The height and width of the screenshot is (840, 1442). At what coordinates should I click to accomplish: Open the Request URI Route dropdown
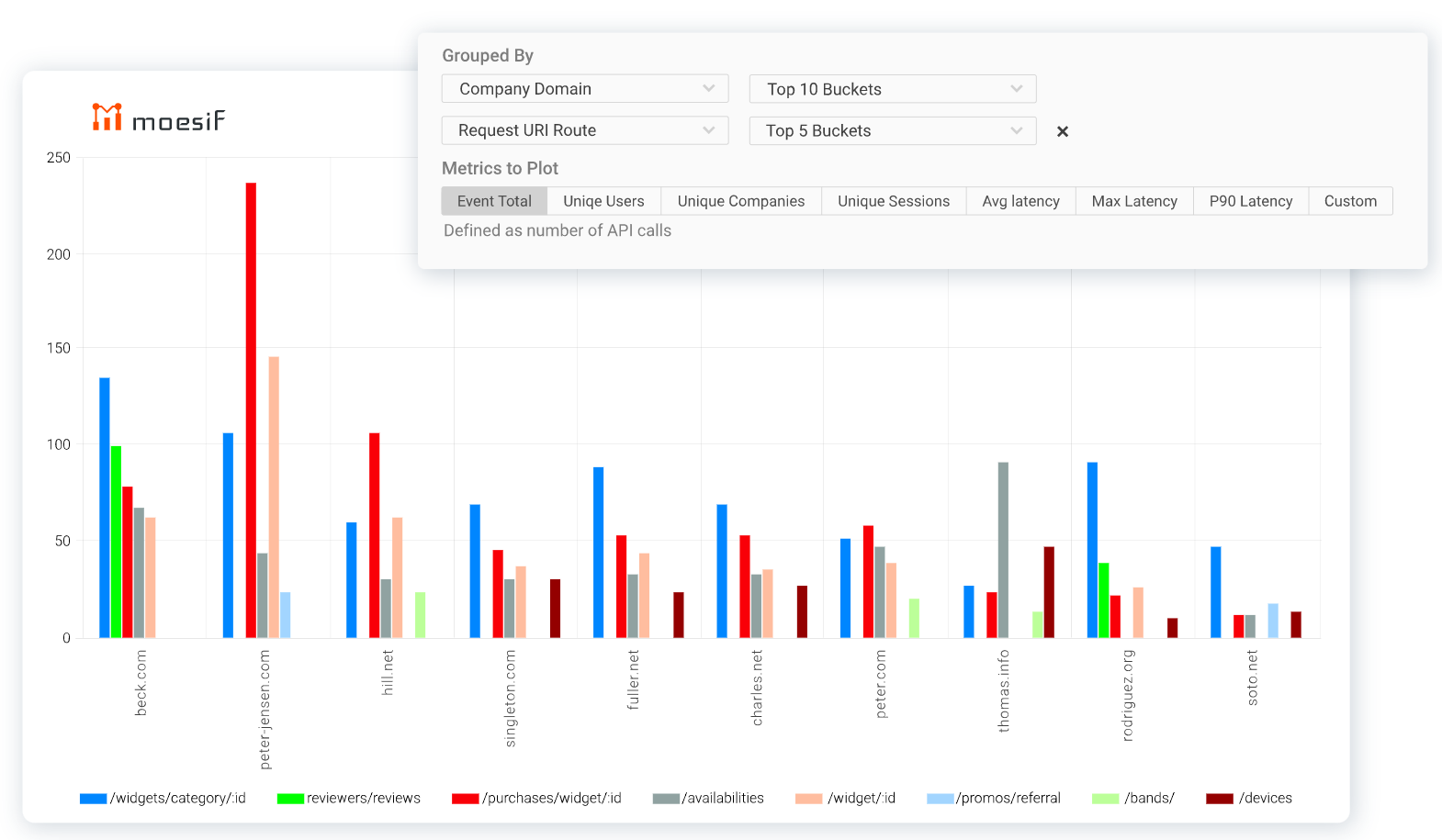585,130
